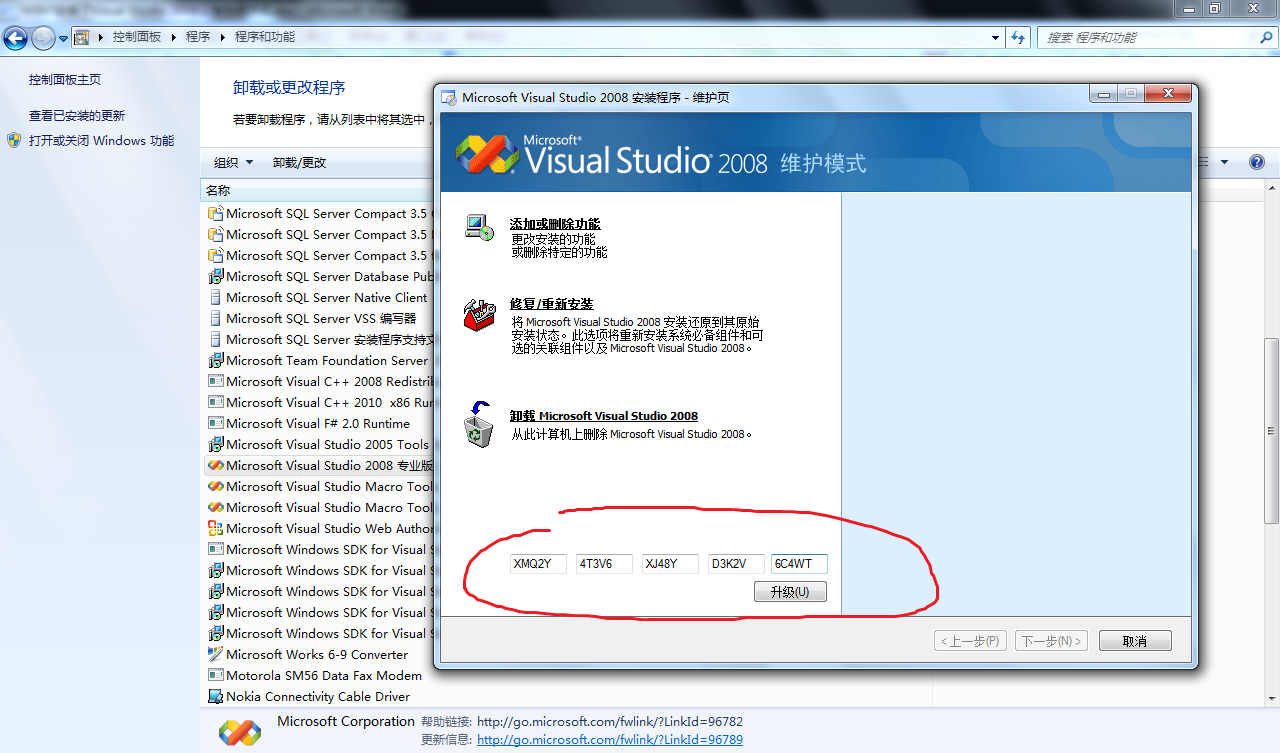Click the refresh icon beside the address bar
Viewport: 1280px width, 753px height.
point(1018,37)
